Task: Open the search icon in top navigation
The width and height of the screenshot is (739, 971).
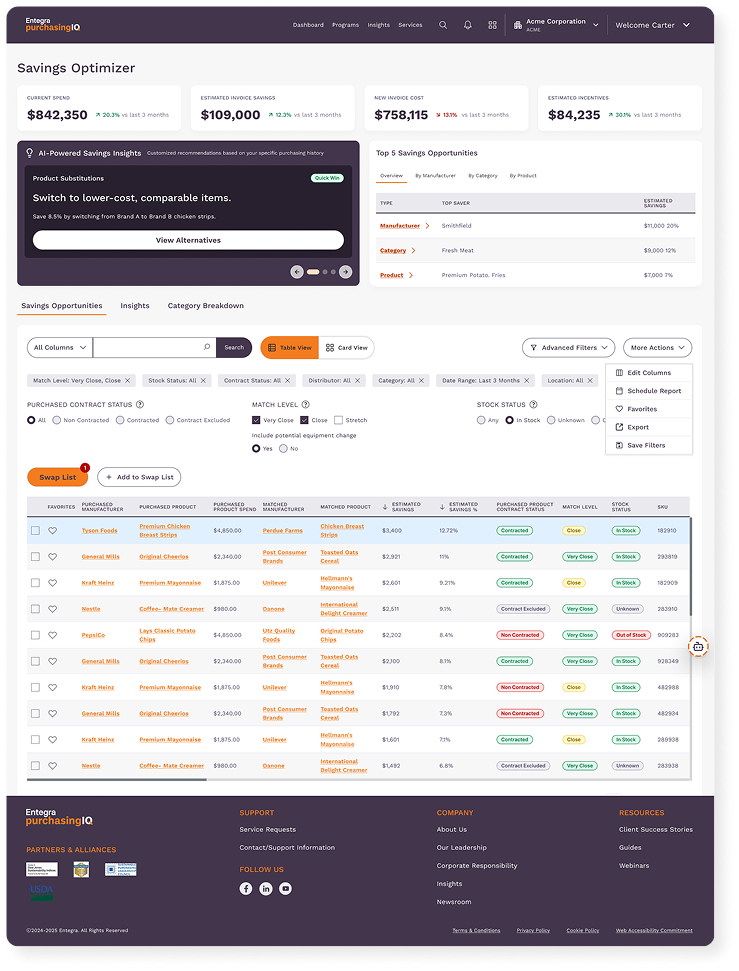Action: pos(443,25)
